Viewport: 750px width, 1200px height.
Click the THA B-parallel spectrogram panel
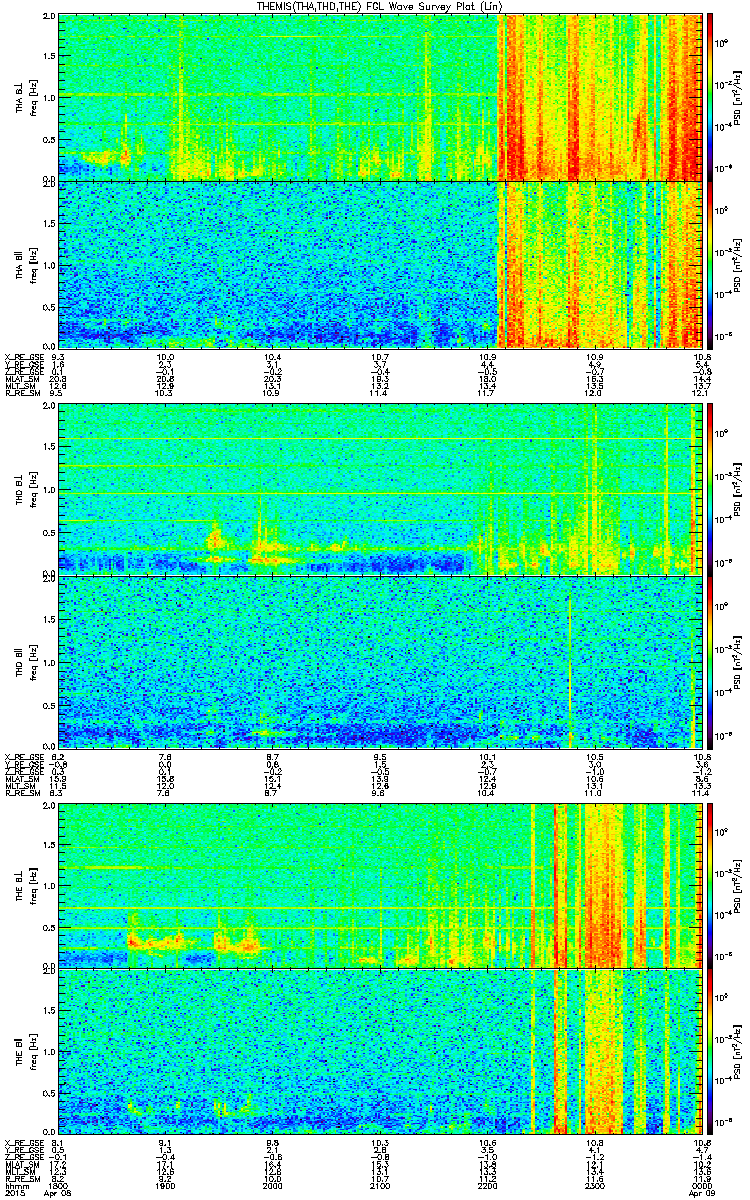[x=382, y=264]
